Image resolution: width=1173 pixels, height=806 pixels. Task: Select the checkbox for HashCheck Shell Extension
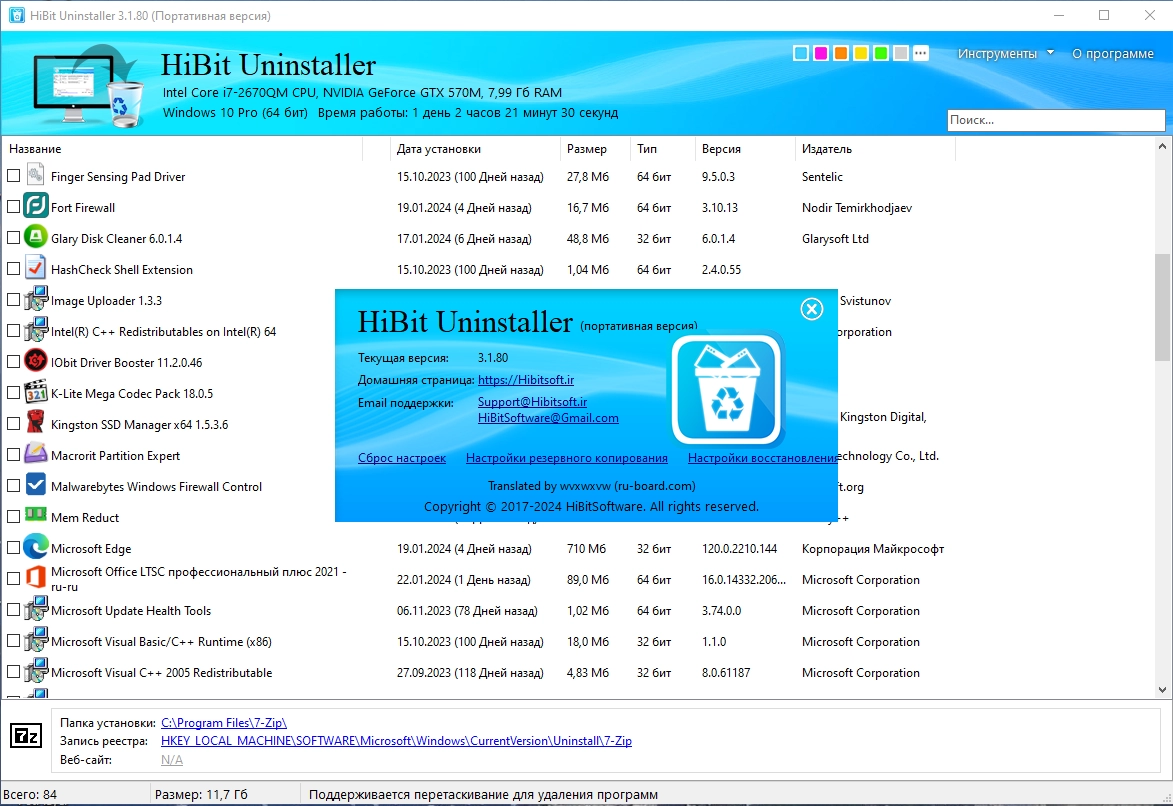point(13,269)
